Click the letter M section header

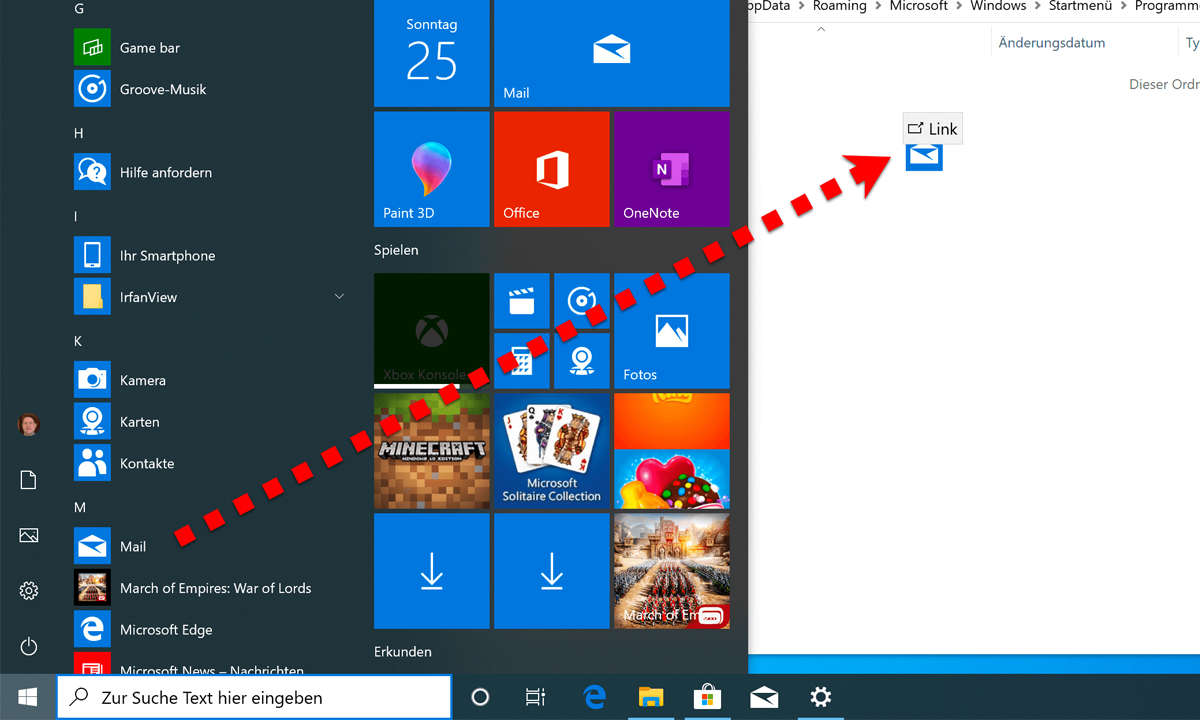click(x=80, y=508)
